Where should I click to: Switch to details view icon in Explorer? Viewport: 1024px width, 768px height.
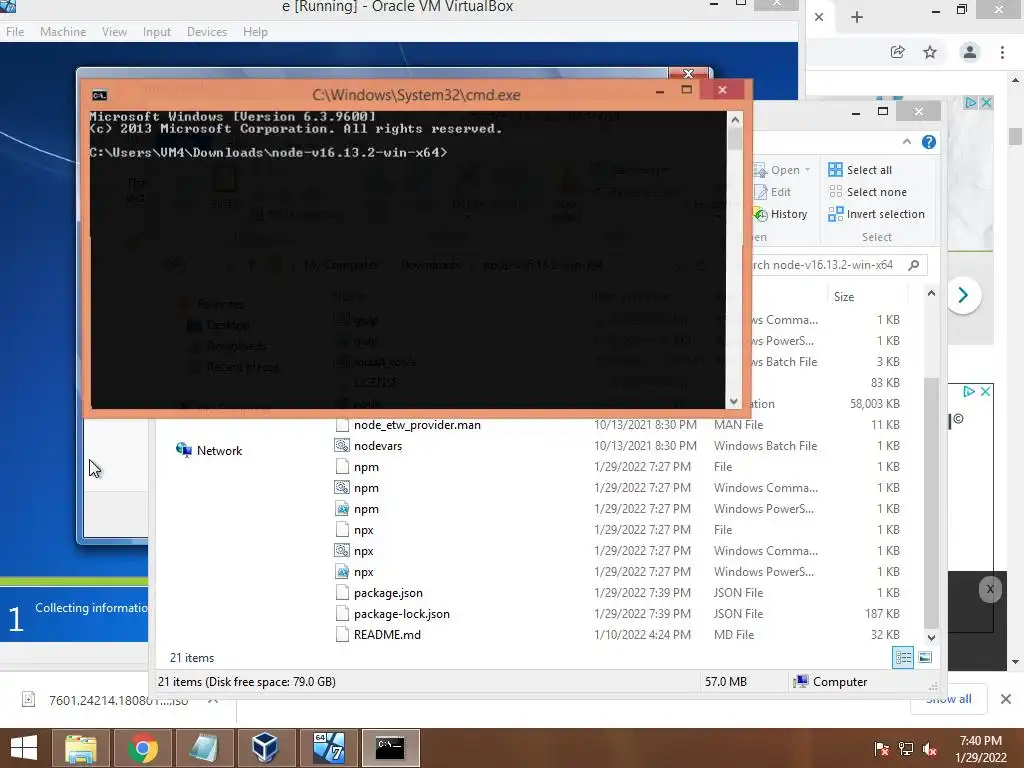(x=903, y=658)
